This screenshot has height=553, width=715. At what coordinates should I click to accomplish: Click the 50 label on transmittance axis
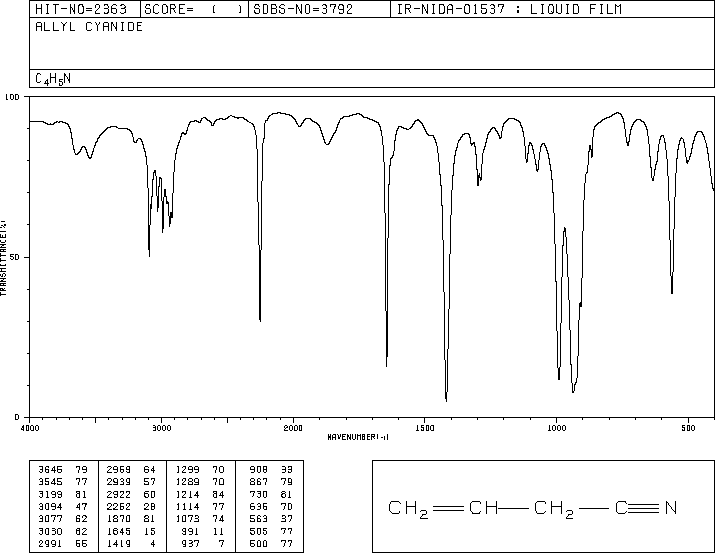pos(15,257)
